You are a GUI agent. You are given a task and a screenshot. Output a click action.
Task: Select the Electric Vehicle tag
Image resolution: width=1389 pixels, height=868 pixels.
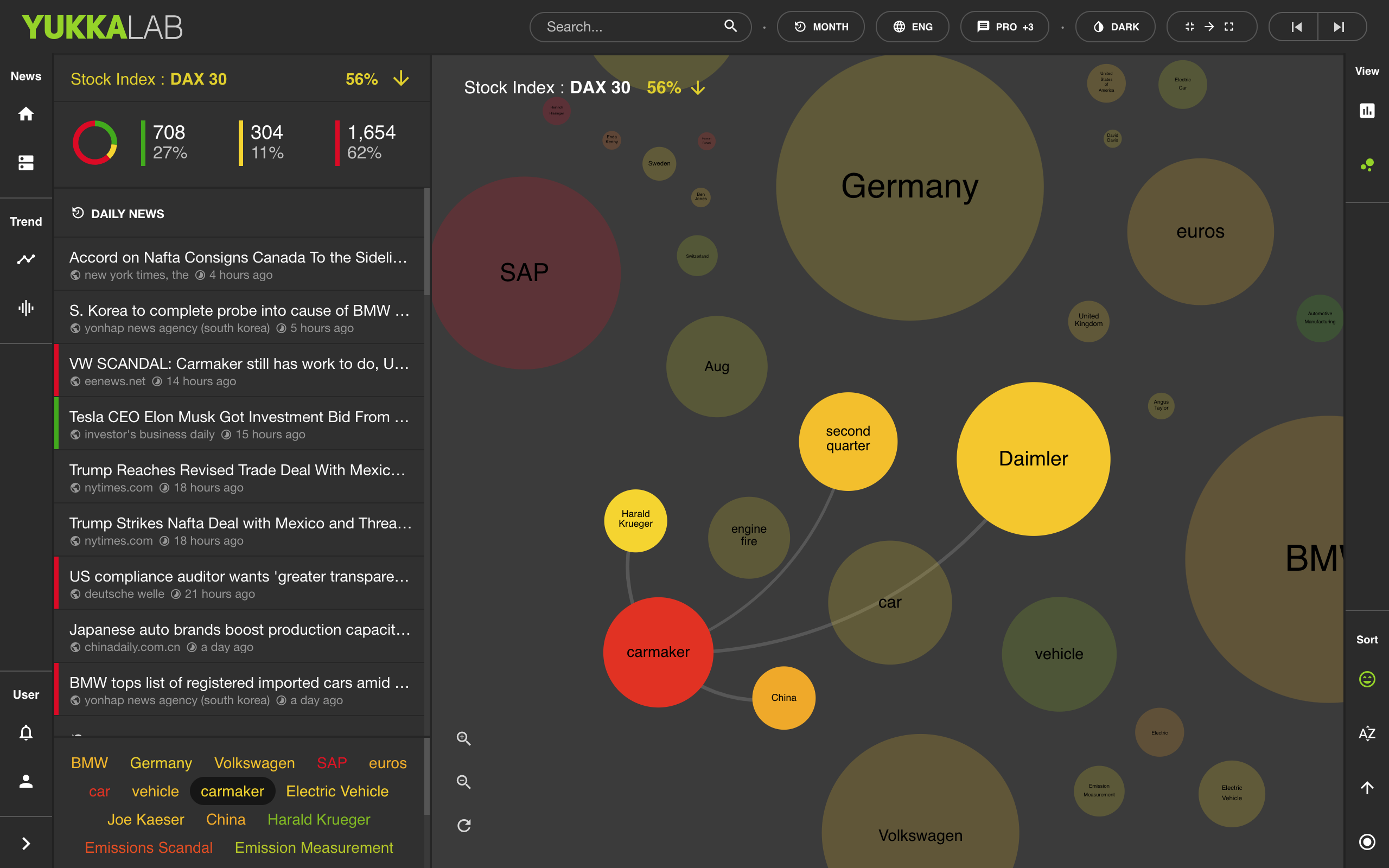(337, 791)
